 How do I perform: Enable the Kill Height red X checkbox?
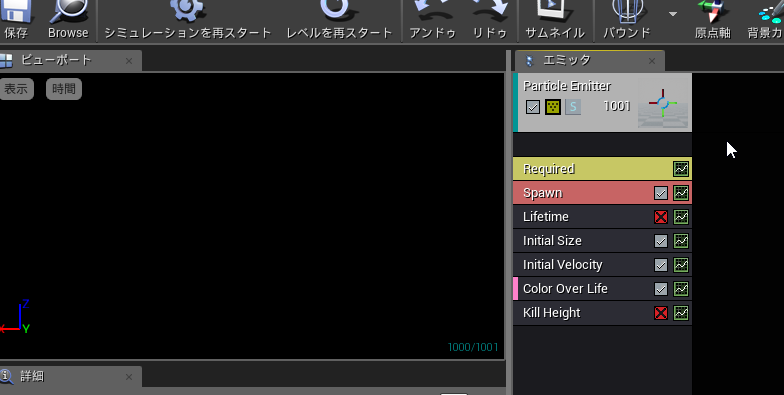coord(661,313)
